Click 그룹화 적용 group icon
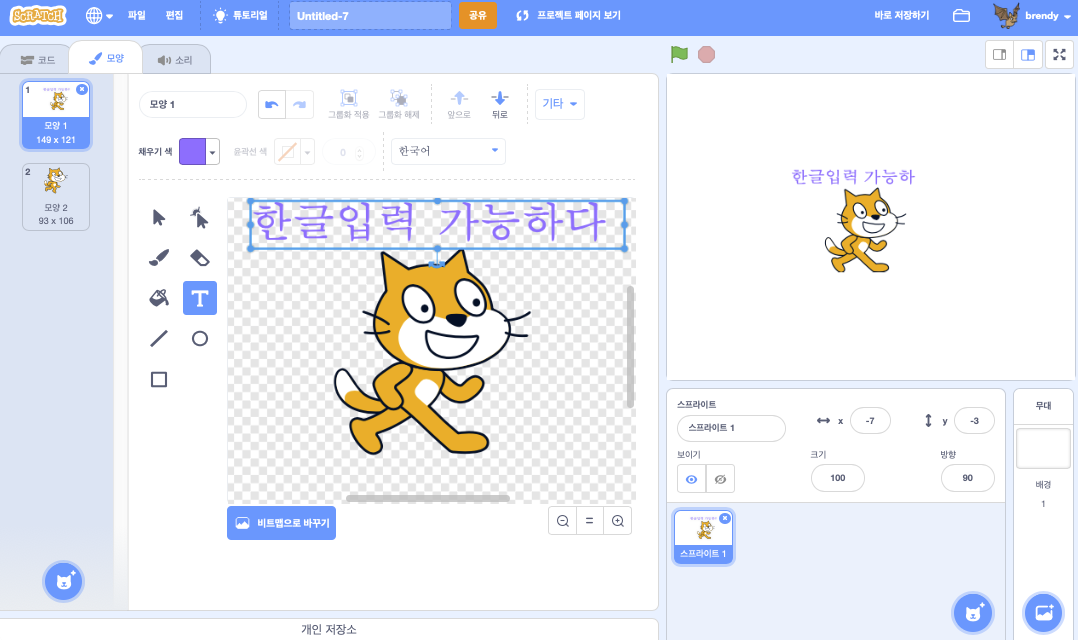Viewport: 1078px width, 640px height. [x=349, y=104]
